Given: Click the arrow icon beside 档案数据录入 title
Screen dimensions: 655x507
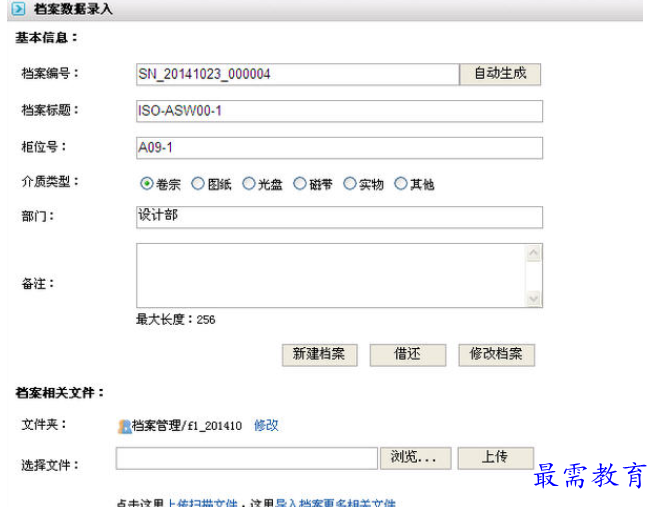Looking at the screenshot, I should click(18, 8).
